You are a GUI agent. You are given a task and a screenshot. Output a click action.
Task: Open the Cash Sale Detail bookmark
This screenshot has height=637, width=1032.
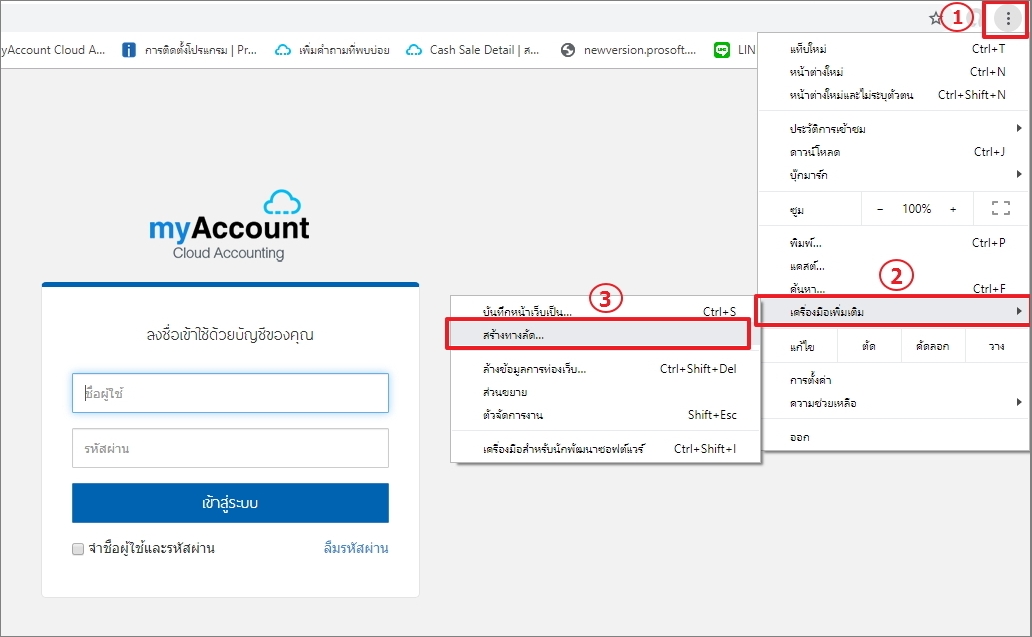click(473, 50)
